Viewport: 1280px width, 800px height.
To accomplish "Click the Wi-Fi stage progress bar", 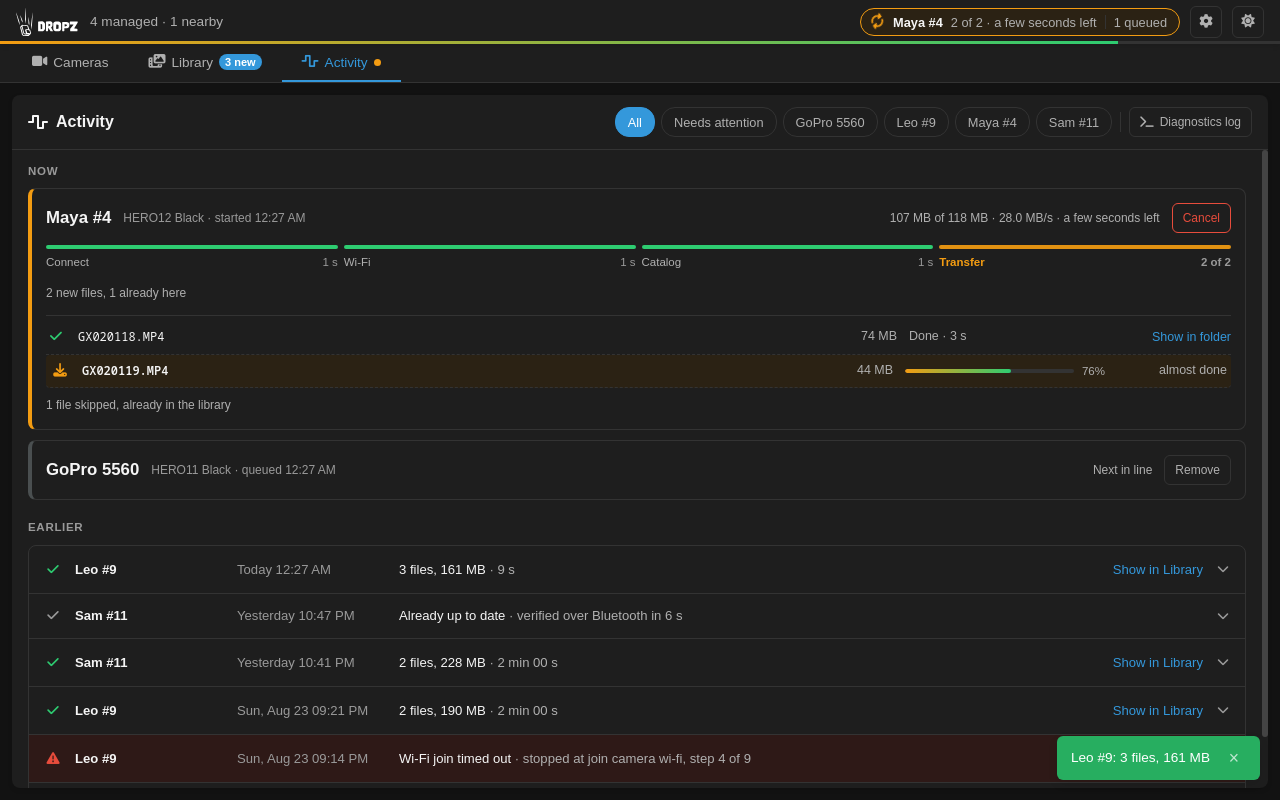I will click(x=490, y=247).
